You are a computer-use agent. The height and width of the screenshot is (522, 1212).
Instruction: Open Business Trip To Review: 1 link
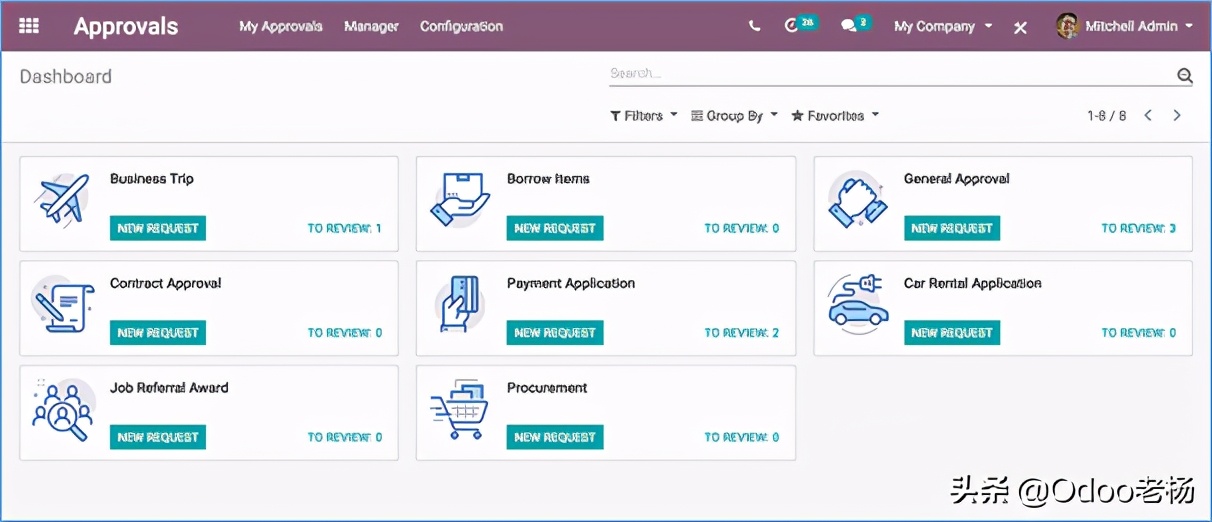coord(344,229)
